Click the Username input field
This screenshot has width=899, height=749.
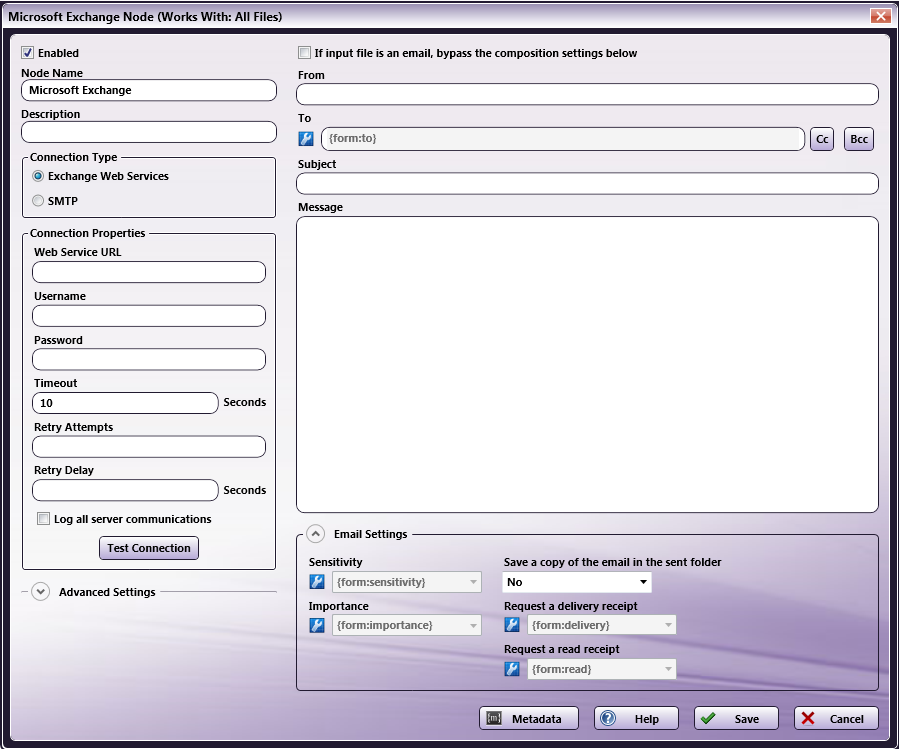coord(149,316)
